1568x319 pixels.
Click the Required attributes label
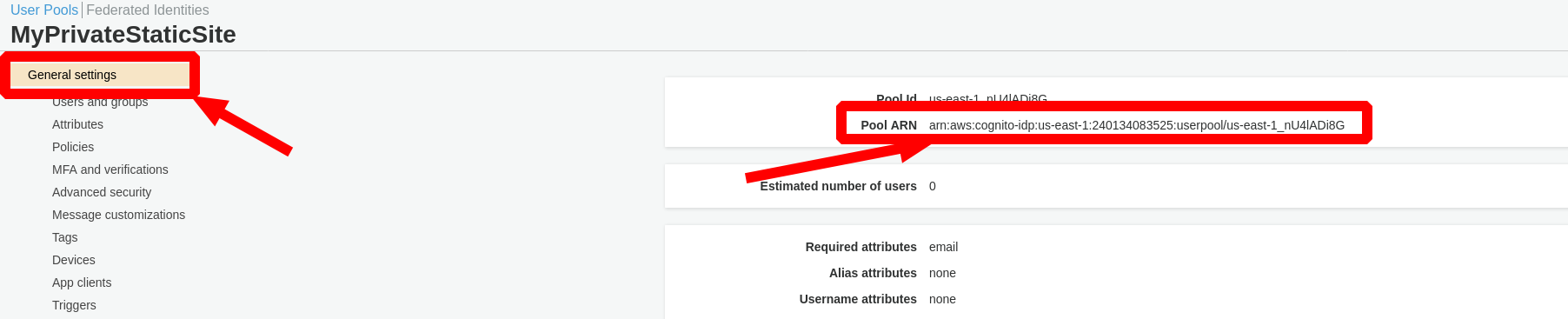tap(860, 247)
